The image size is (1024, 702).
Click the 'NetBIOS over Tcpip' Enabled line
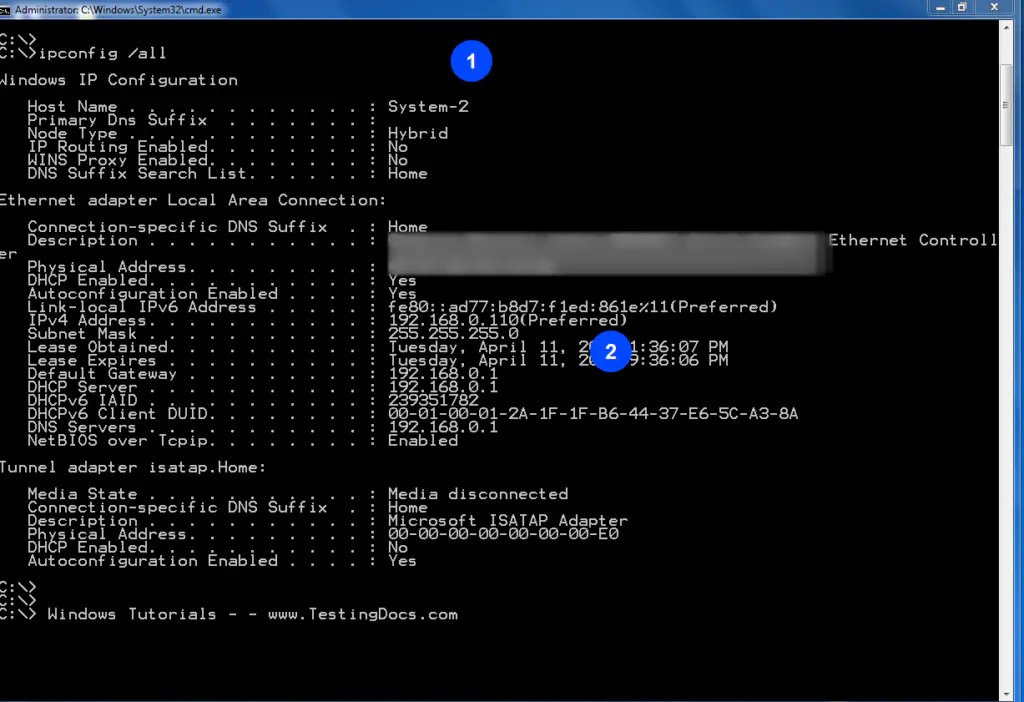pyautogui.click(x=242, y=441)
